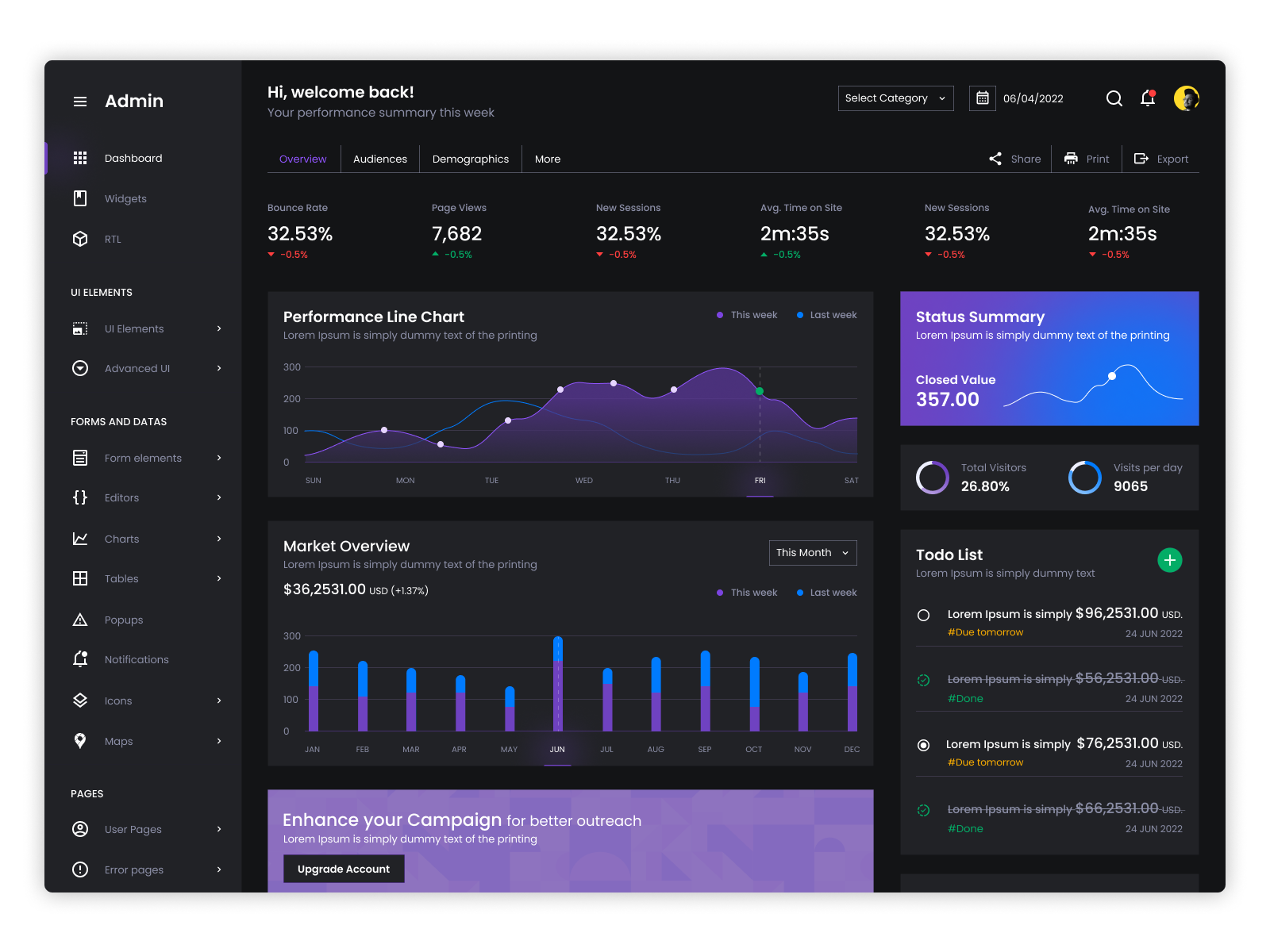Click the Upgrade Account button
Image resolution: width=1270 pixels, height=952 pixels.
tap(343, 869)
